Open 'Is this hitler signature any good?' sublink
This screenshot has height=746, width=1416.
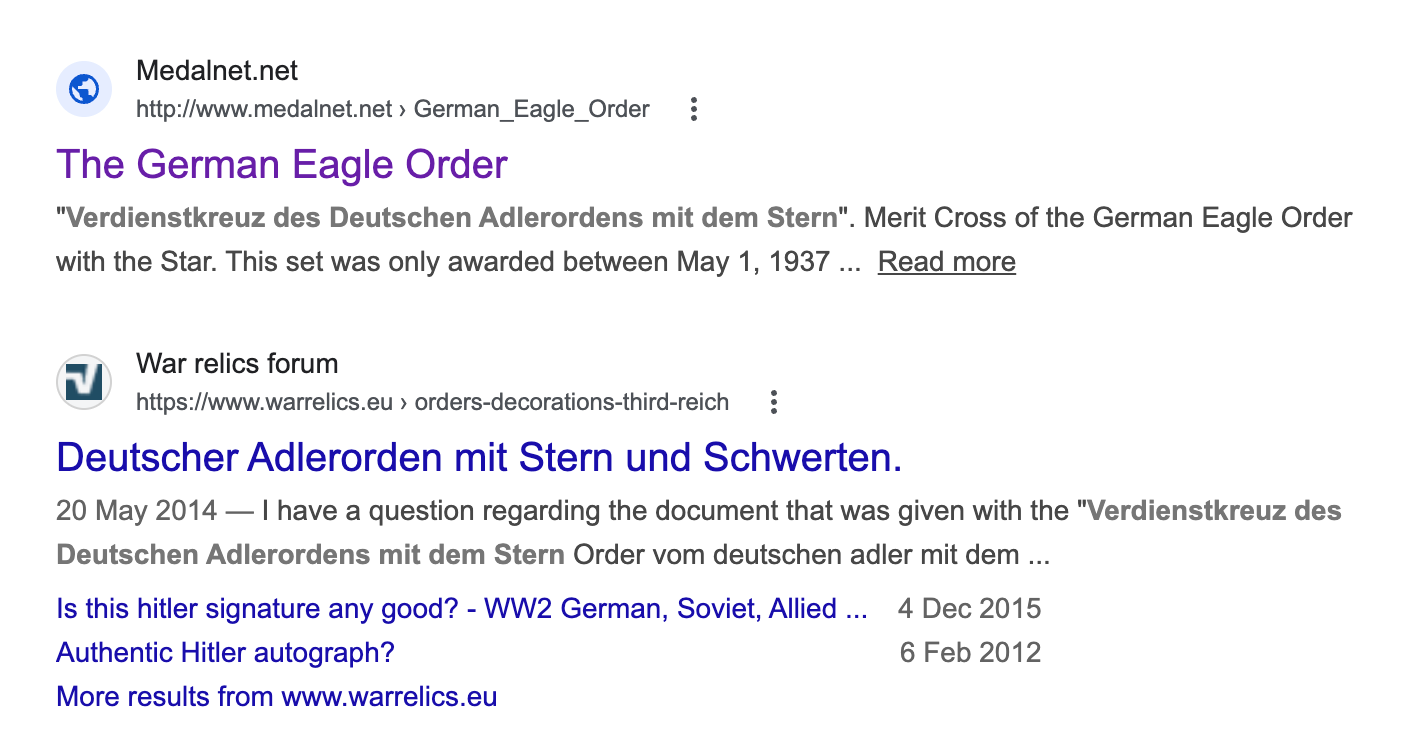pyautogui.click(x=461, y=608)
